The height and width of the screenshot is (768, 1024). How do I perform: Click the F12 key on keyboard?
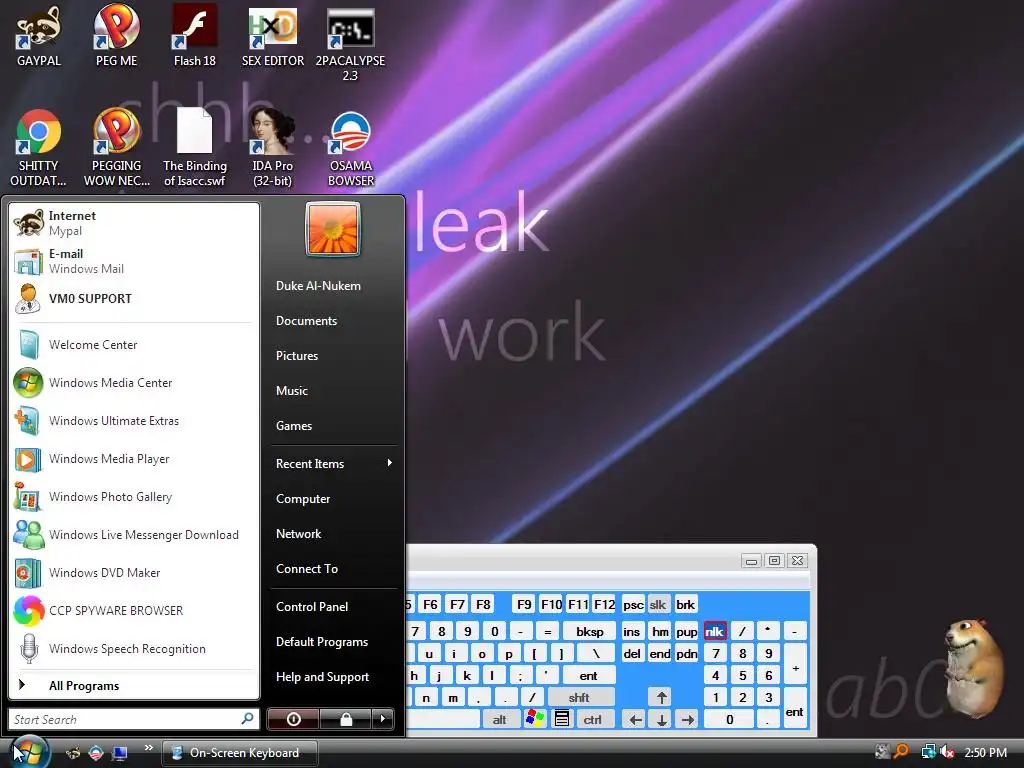[604, 605]
